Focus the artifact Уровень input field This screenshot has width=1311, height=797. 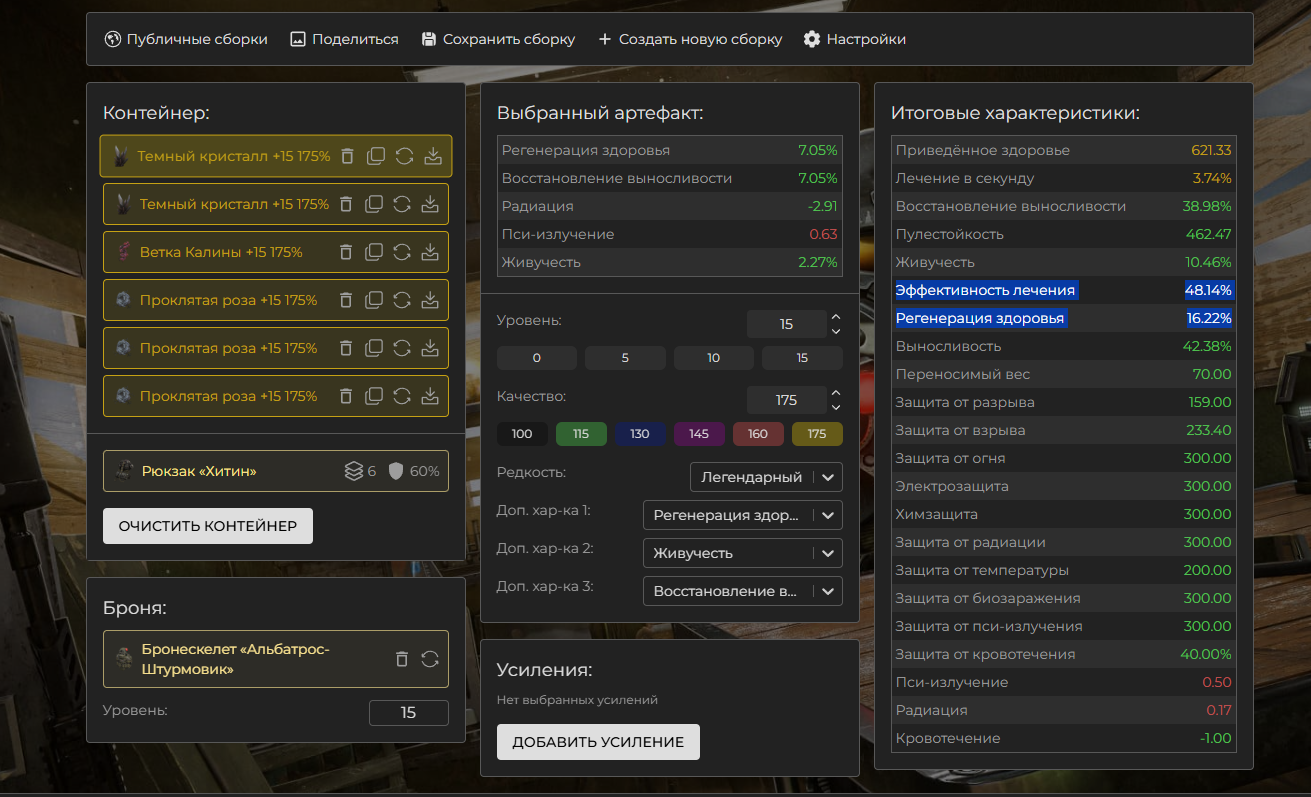point(787,324)
